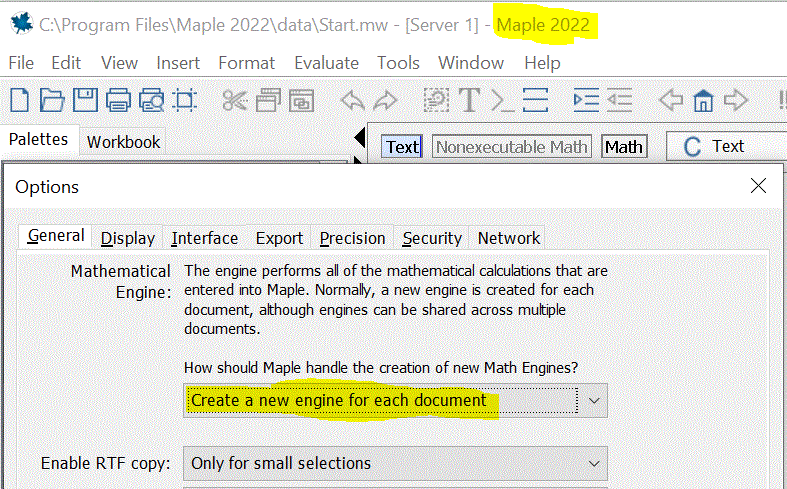Click the 'How should Maple handle' question text
This screenshot has width=787, height=489.
coord(381,368)
